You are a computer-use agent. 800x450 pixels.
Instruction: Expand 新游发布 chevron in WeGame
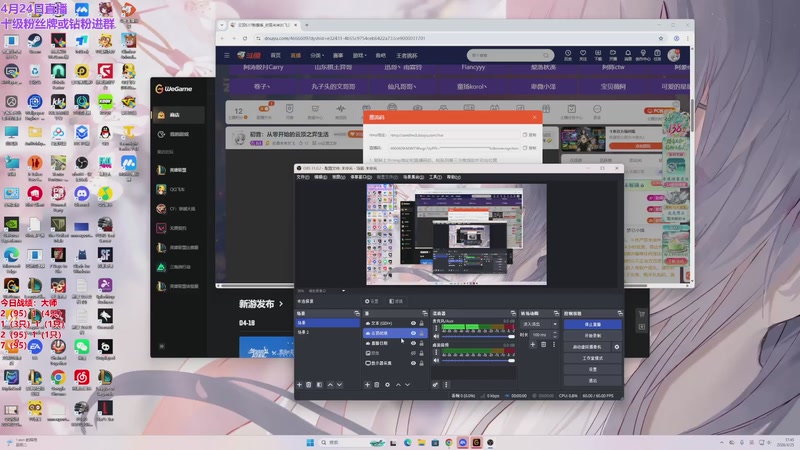pos(281,304)
